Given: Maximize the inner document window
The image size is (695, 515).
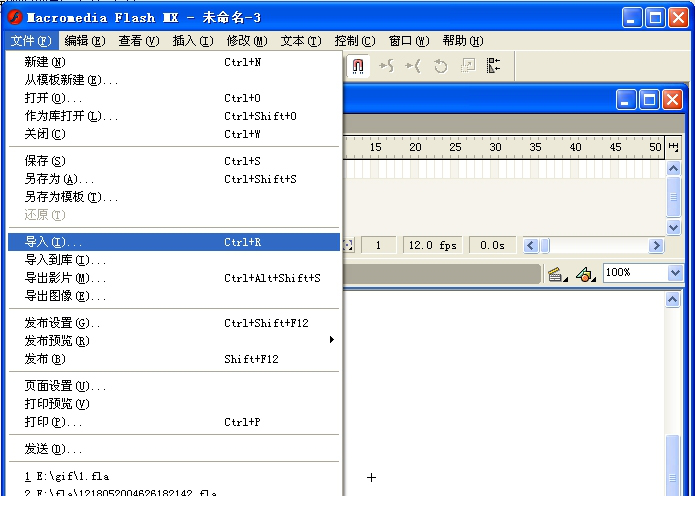Looking at the screenshot, I should point(649,100).
